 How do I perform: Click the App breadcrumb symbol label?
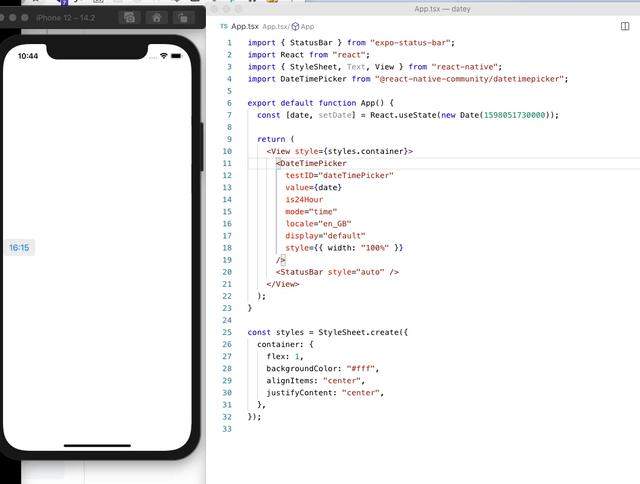coord(307,27)
